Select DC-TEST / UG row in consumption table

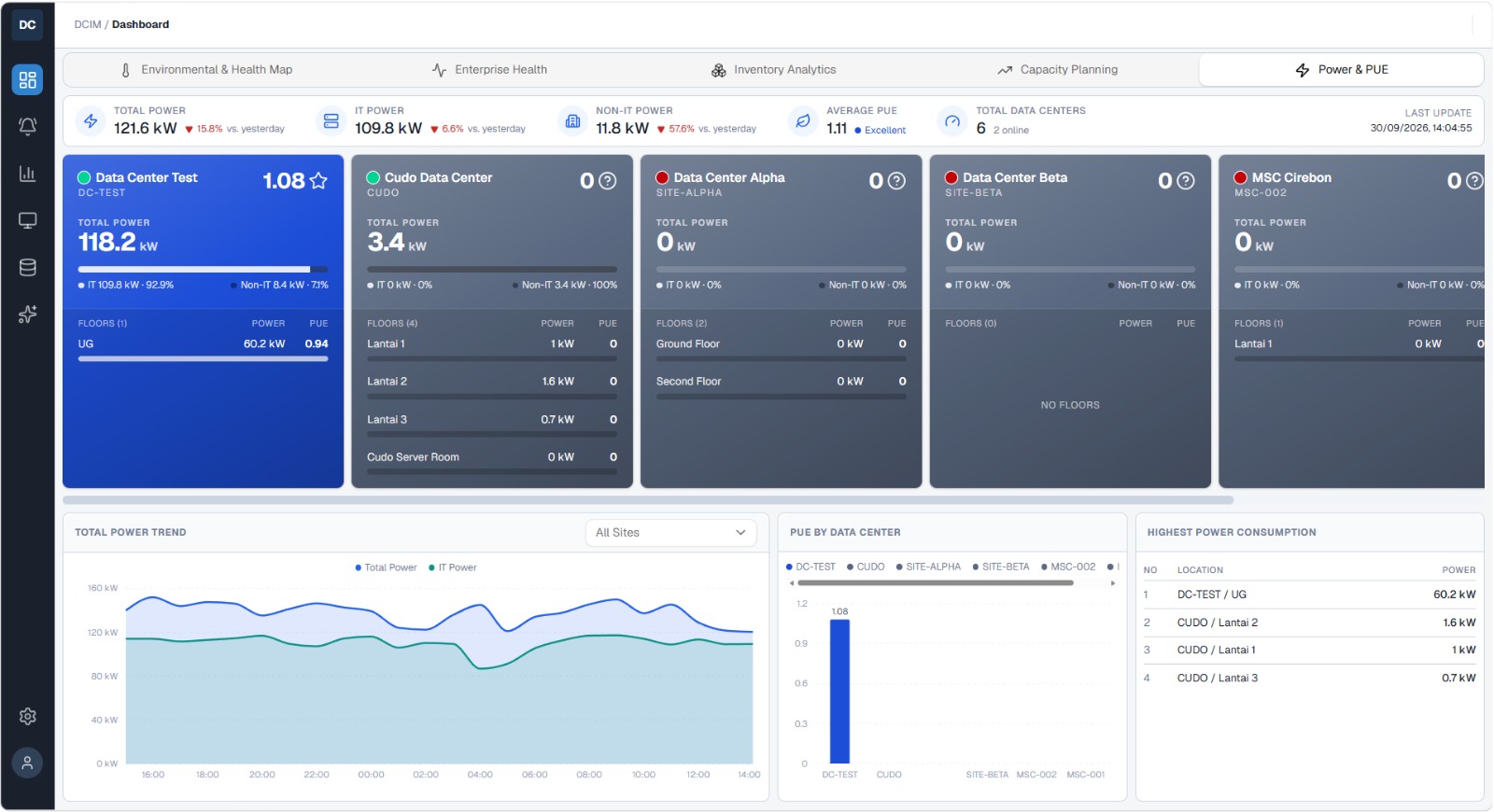coord(1309,595)
